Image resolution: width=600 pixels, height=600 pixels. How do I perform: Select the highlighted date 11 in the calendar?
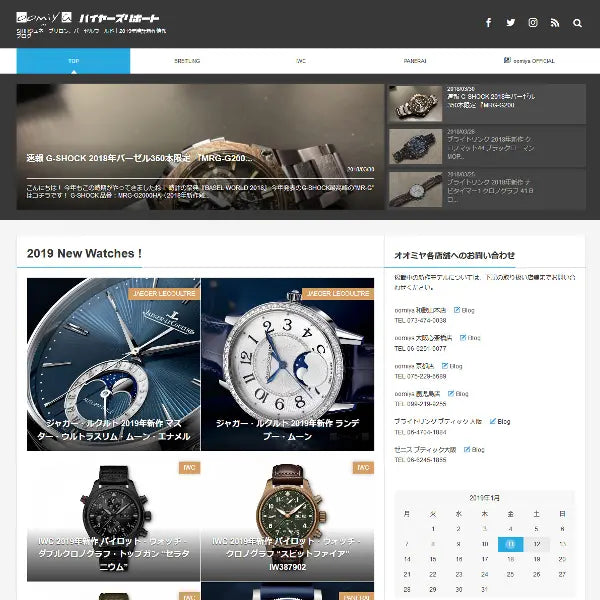pos(510,544)
